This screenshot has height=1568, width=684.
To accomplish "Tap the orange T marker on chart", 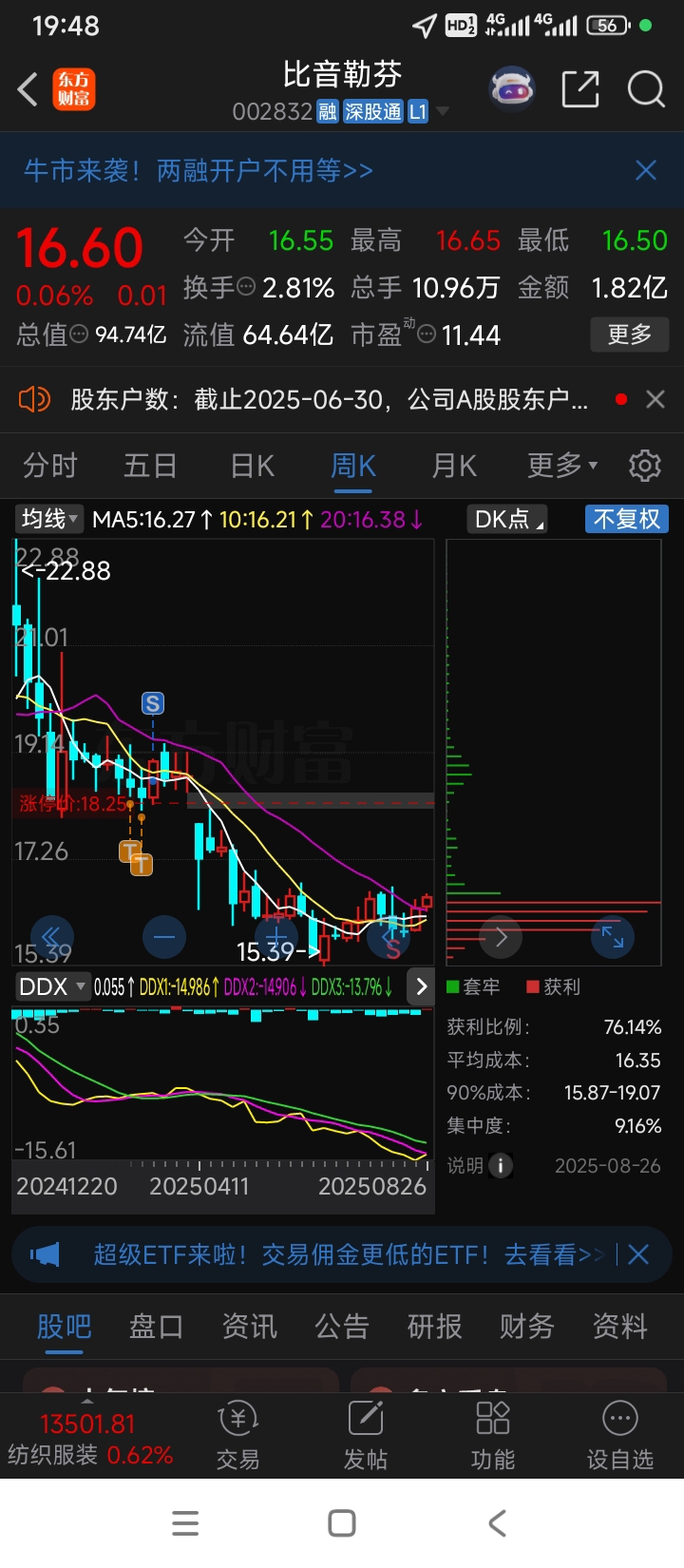I will pos(141,864).
